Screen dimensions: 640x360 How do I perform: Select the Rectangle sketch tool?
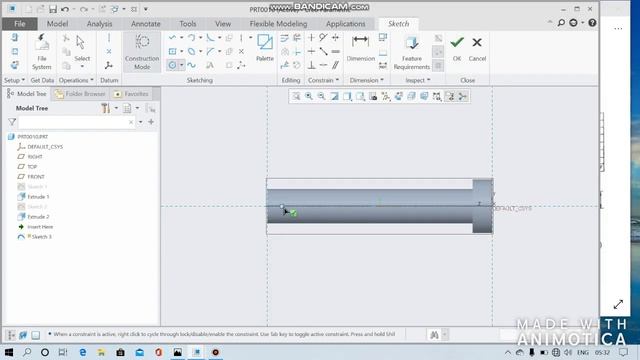172,51
